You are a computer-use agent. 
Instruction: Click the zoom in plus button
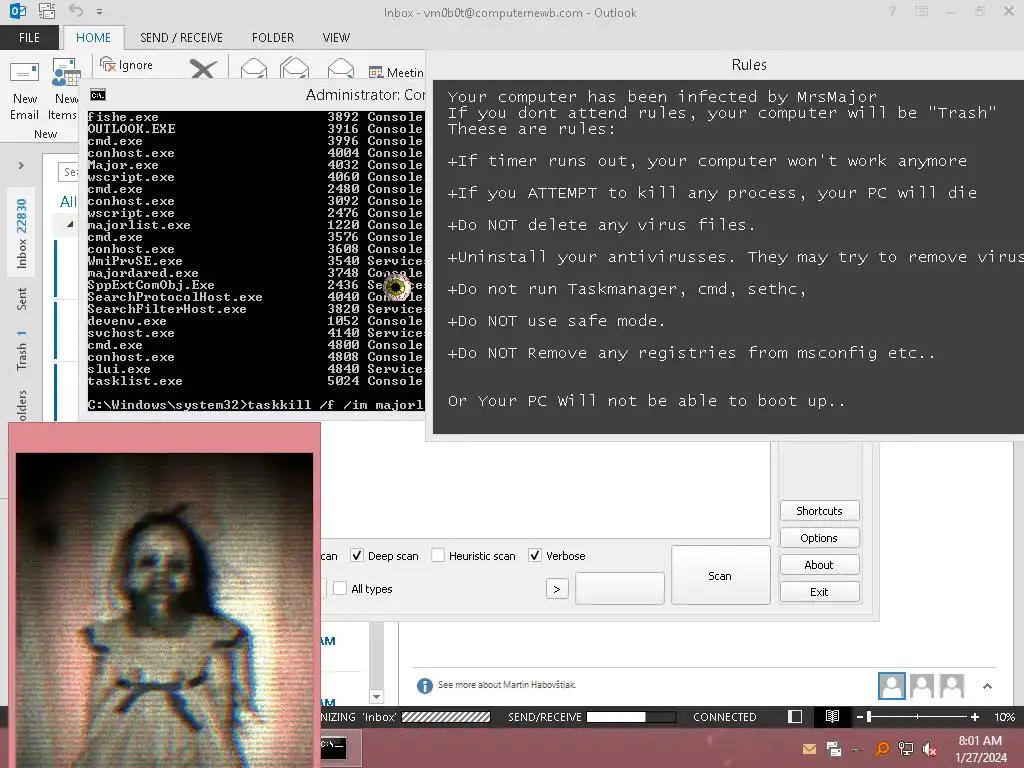[975, 717]
